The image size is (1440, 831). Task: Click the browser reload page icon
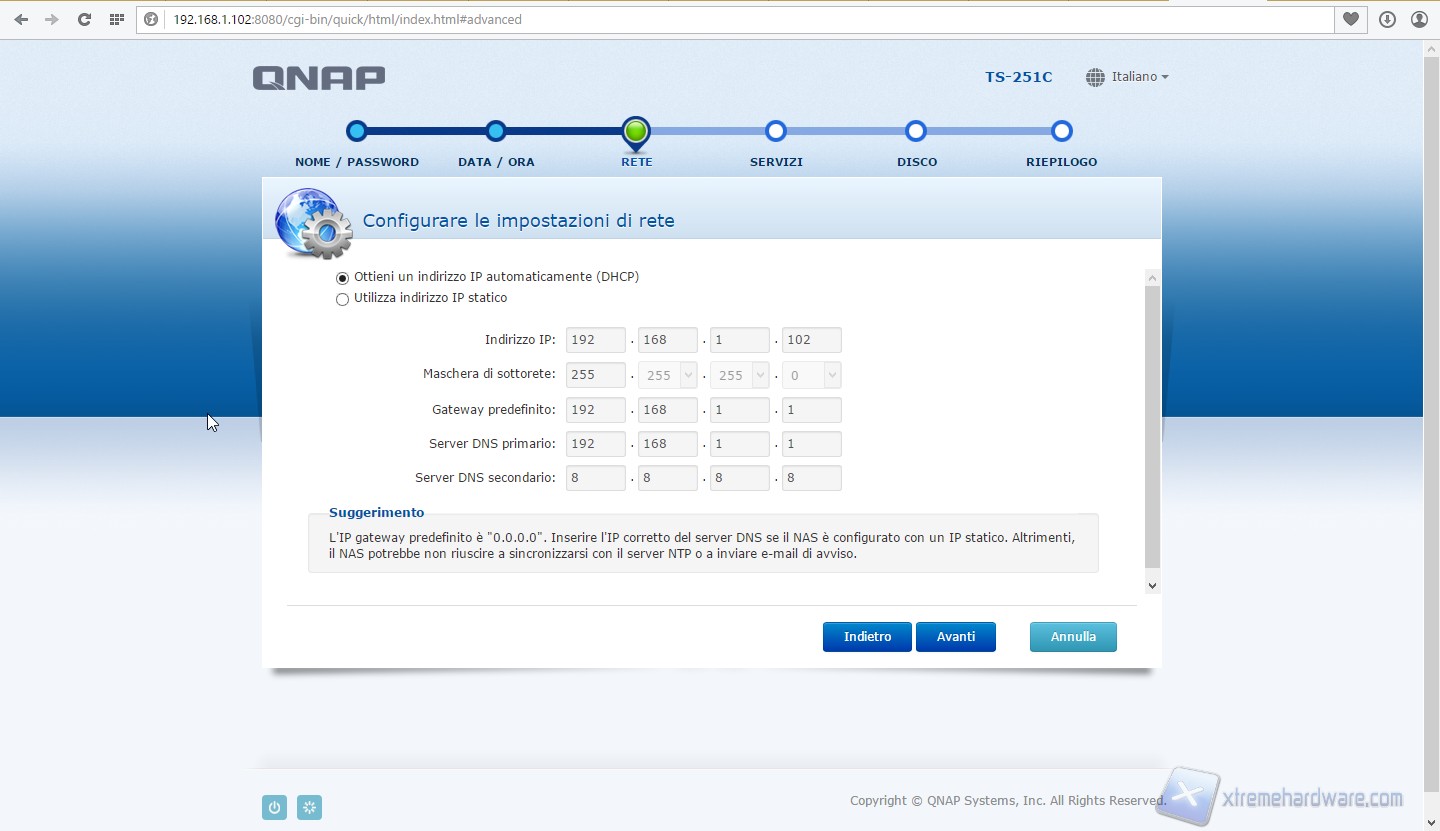click(84, 19)
